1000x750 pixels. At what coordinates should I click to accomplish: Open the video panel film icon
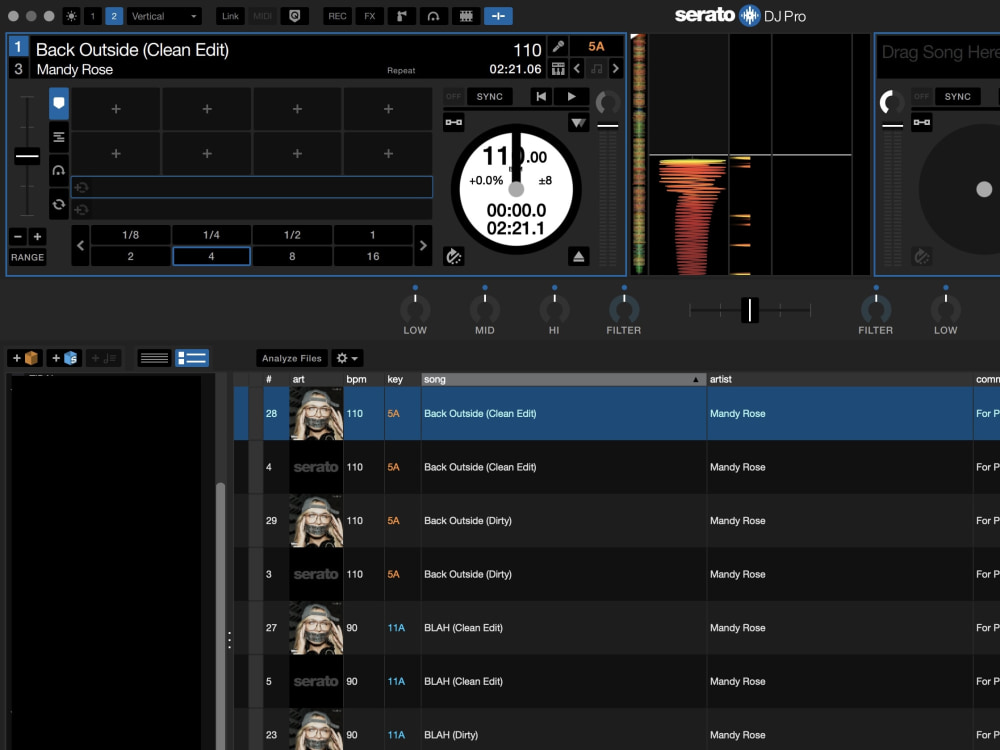466,16
